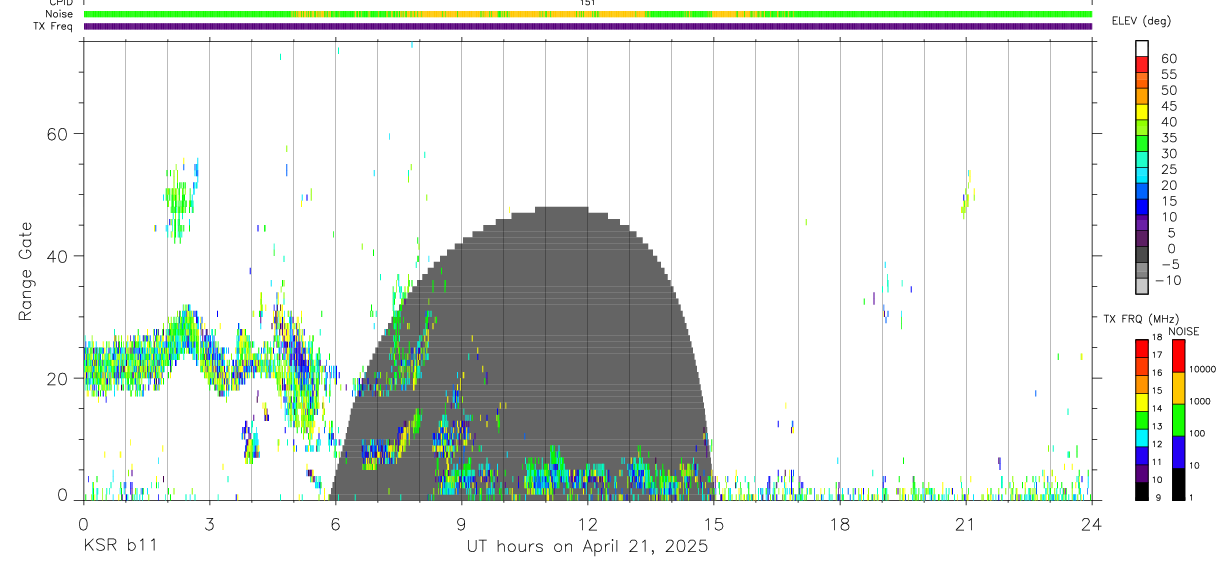Click the x-axis tick label '24'
This screenshot has width=1228, height=567.
click(1091, 523)
